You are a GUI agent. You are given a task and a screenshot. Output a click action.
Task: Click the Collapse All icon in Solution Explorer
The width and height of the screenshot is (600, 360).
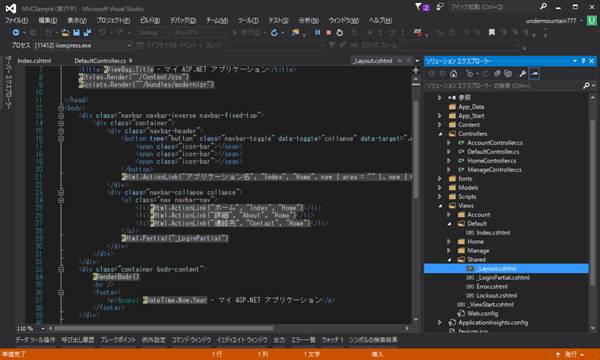click(497, 73)
